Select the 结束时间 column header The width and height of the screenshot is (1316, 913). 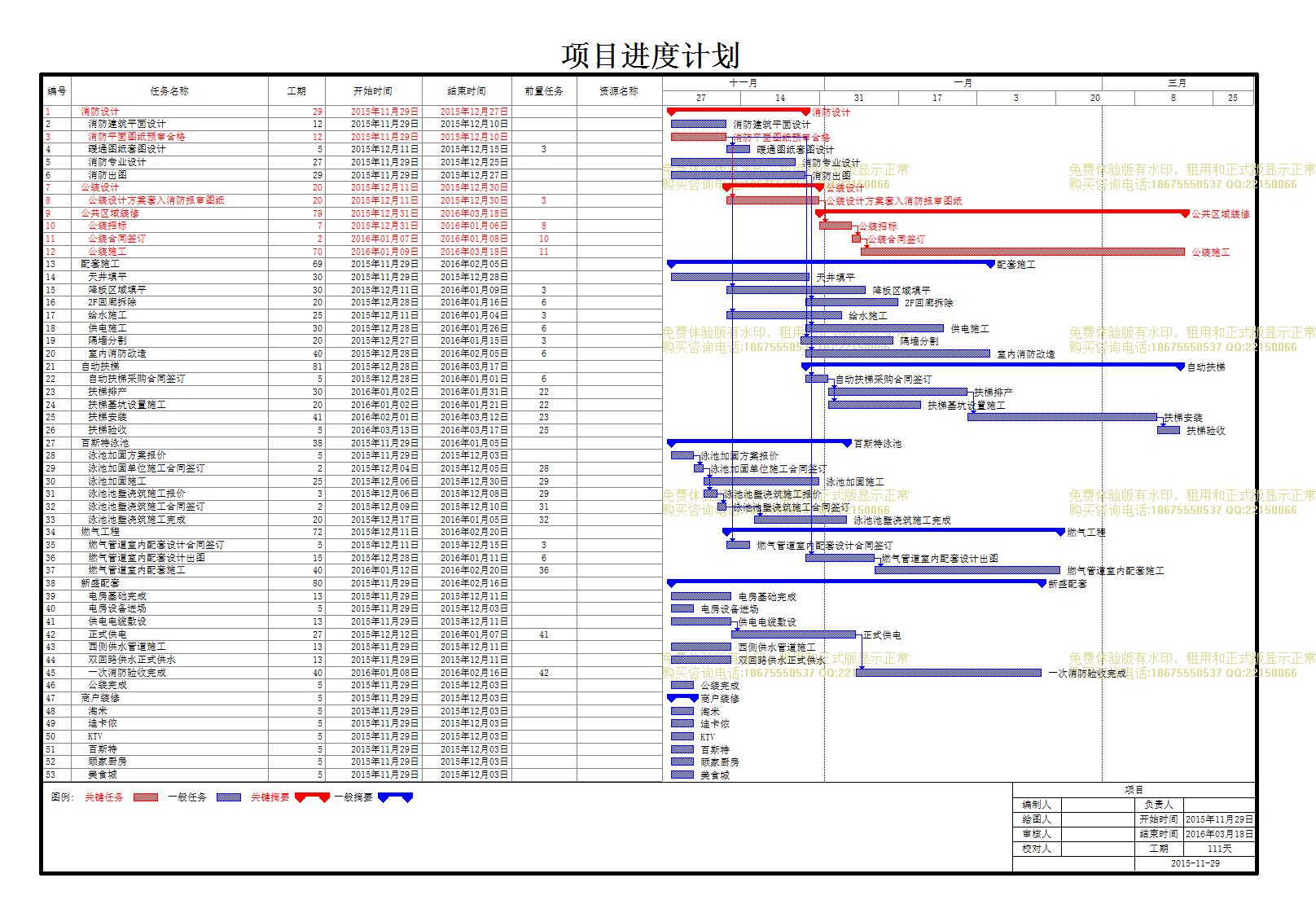pyautogui.click(x=467, y=91)
